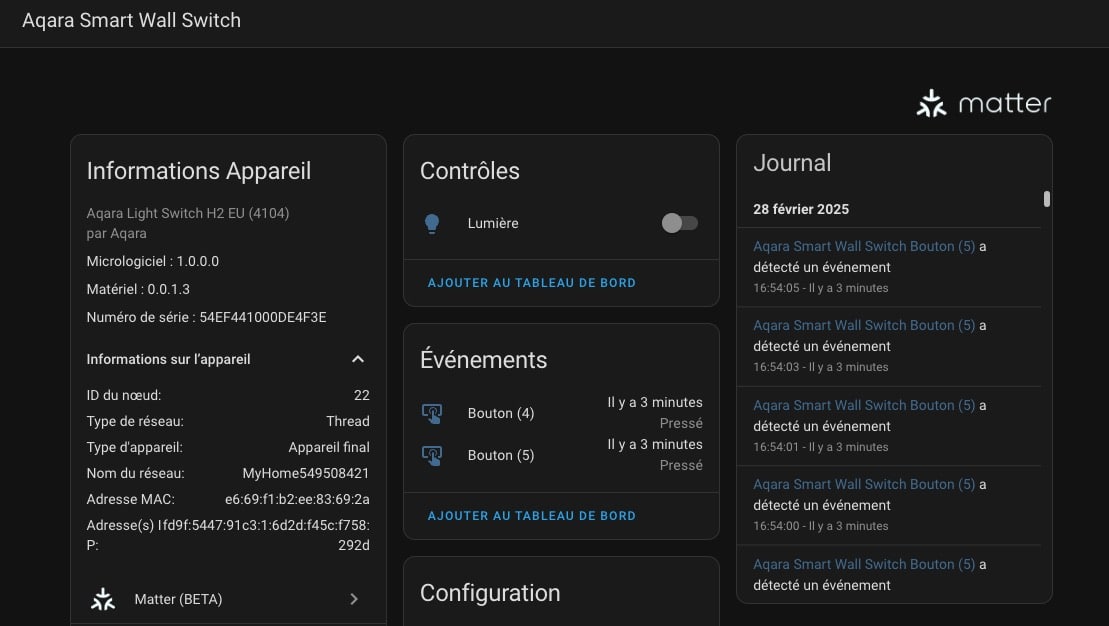Click the Contrôles card heading

(x=470, y=170)
